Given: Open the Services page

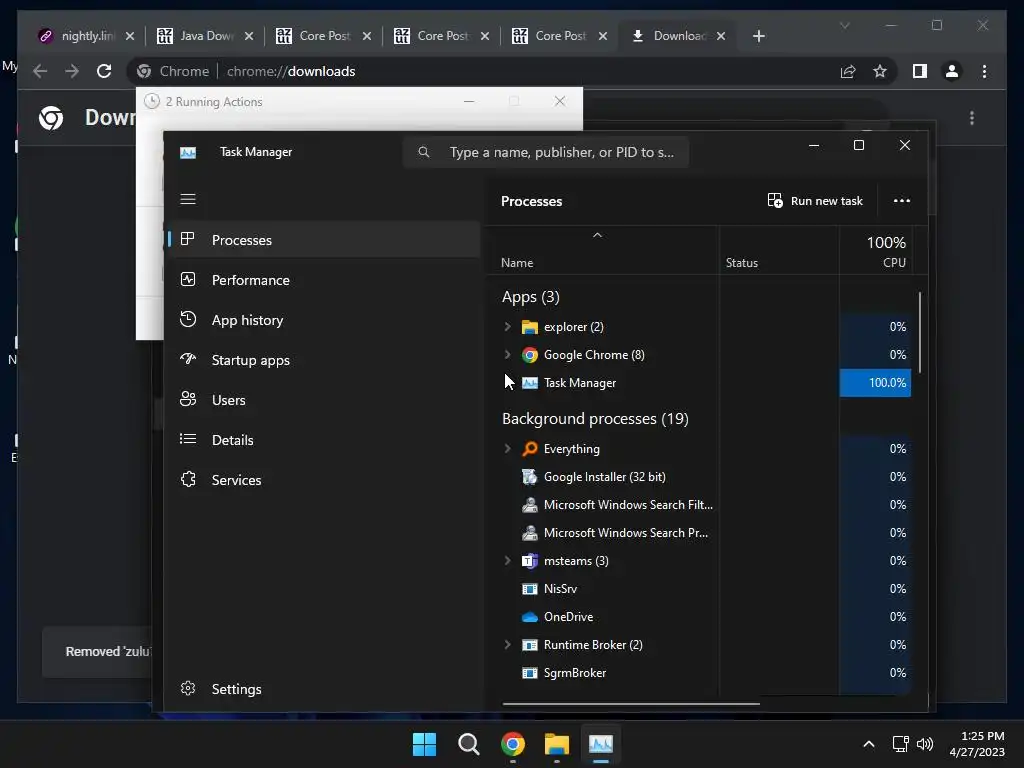Looking at the screenshot, I should [323, 479].
